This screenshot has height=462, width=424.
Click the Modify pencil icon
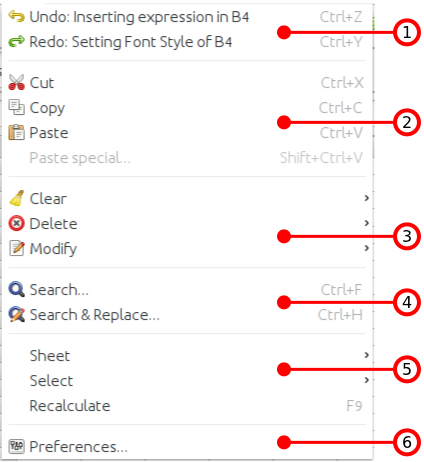tap(16, 248)
